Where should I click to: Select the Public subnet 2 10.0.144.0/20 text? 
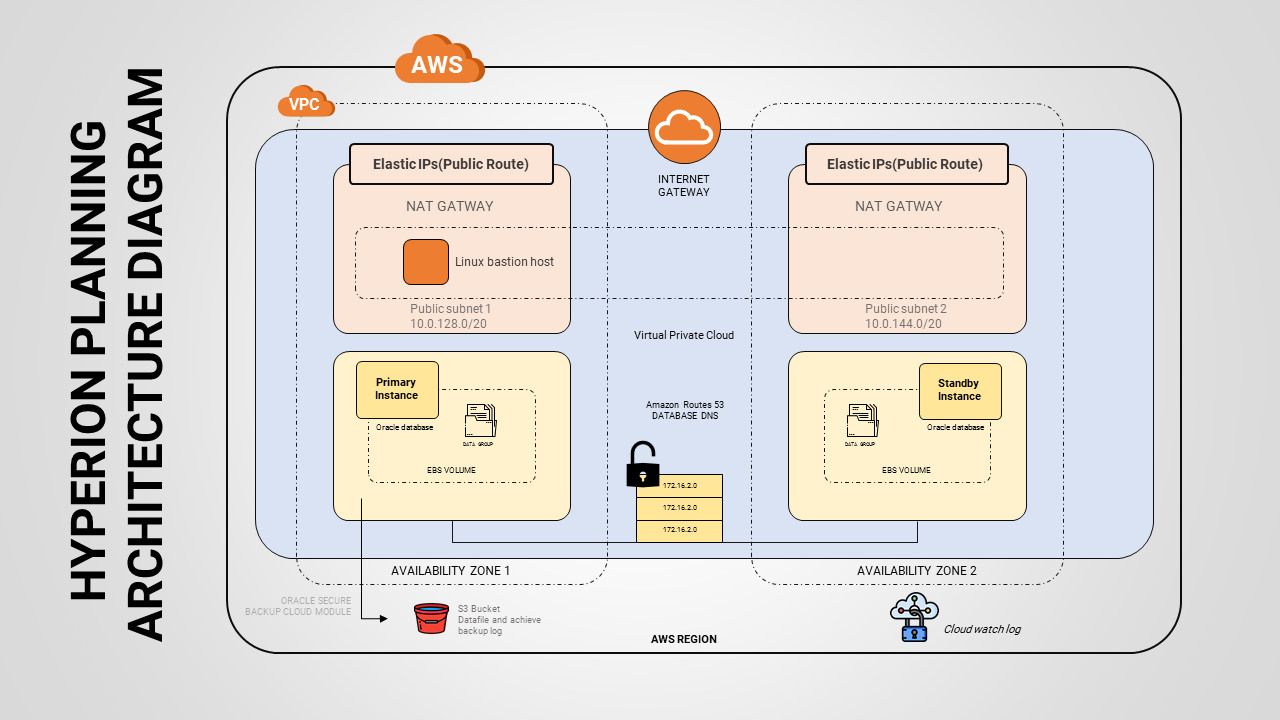click(905, 317)
